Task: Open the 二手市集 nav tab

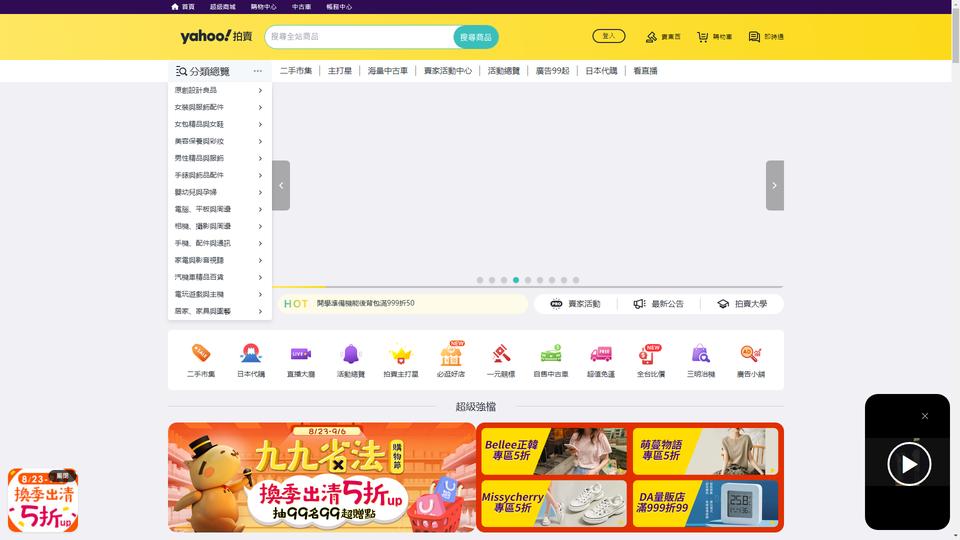Action: (x=296, y=71)
